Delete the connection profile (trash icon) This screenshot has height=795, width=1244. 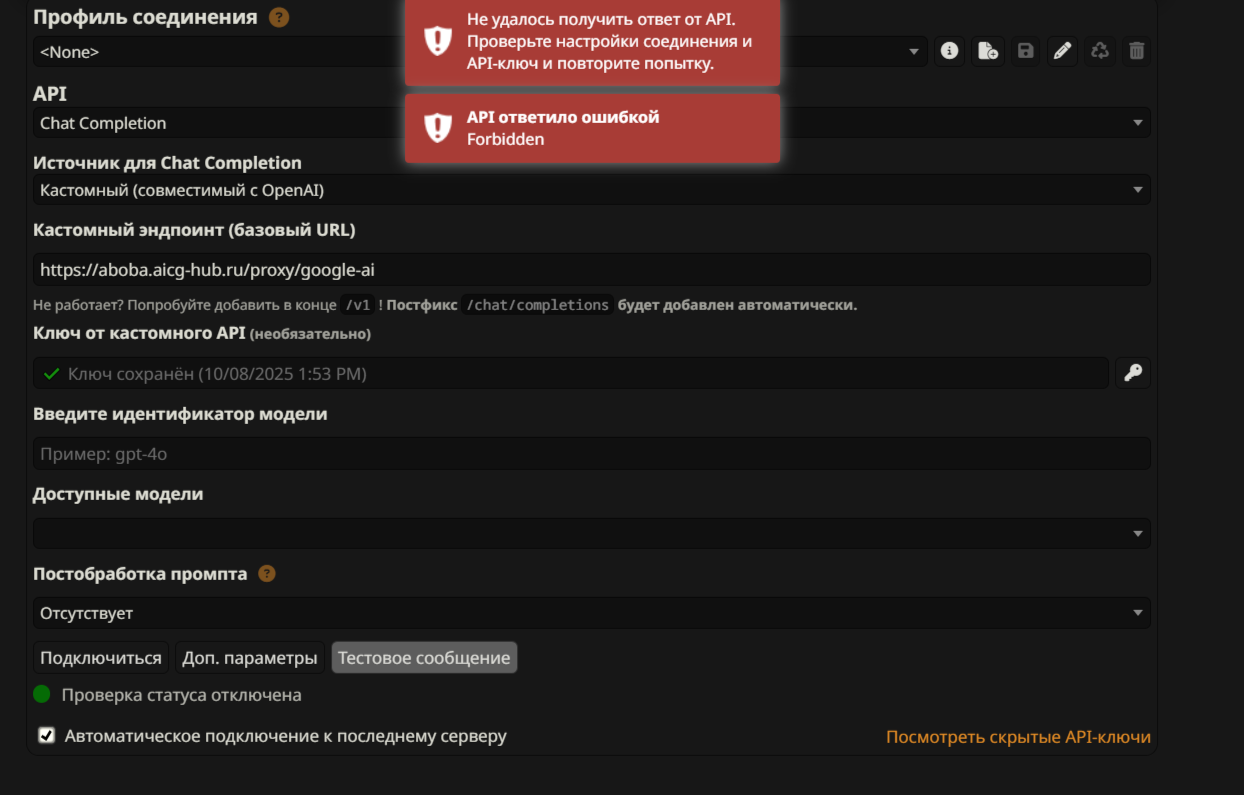point(1136,51)
